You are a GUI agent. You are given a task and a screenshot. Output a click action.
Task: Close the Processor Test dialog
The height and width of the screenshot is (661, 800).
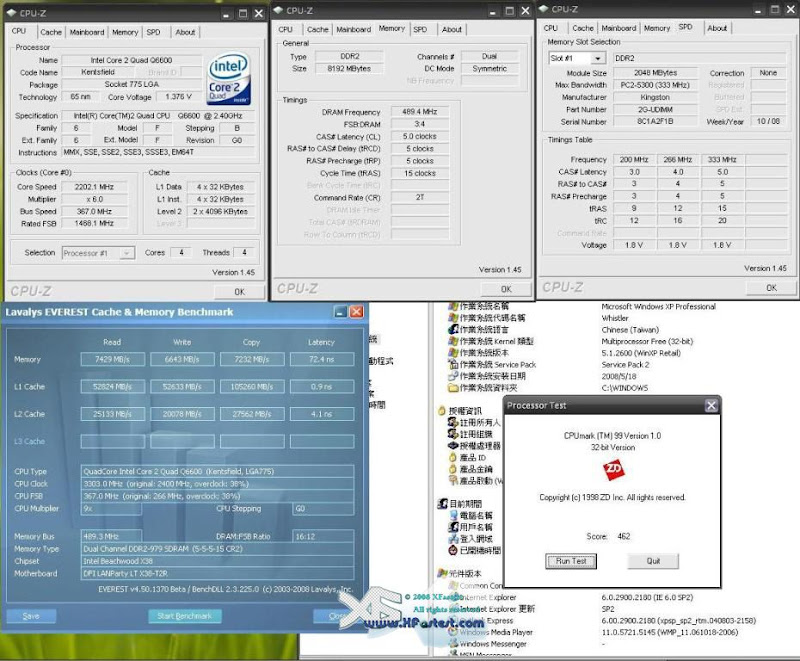tap(710, 405)
